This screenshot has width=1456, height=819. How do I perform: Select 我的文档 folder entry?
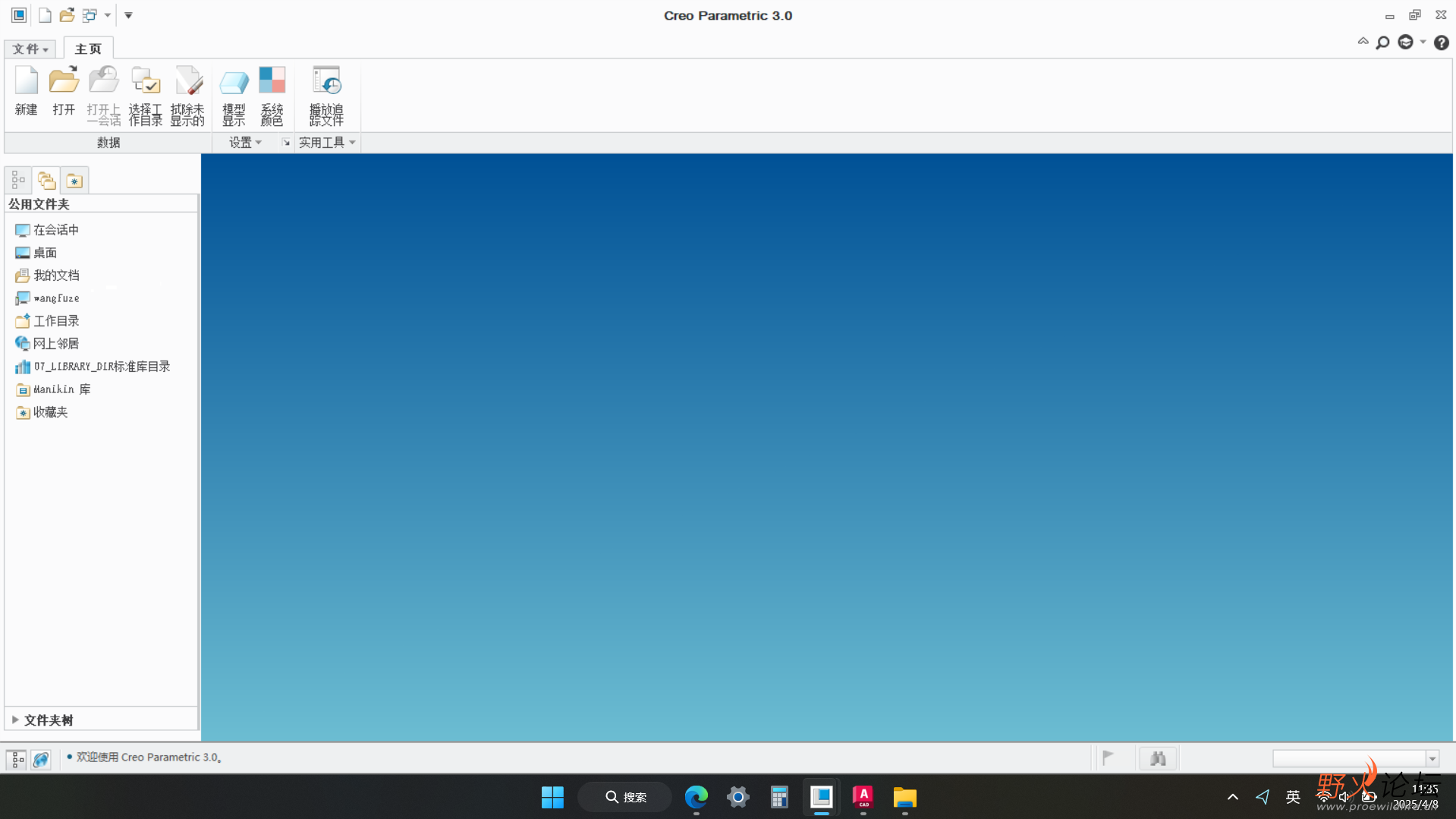[47, 276]
